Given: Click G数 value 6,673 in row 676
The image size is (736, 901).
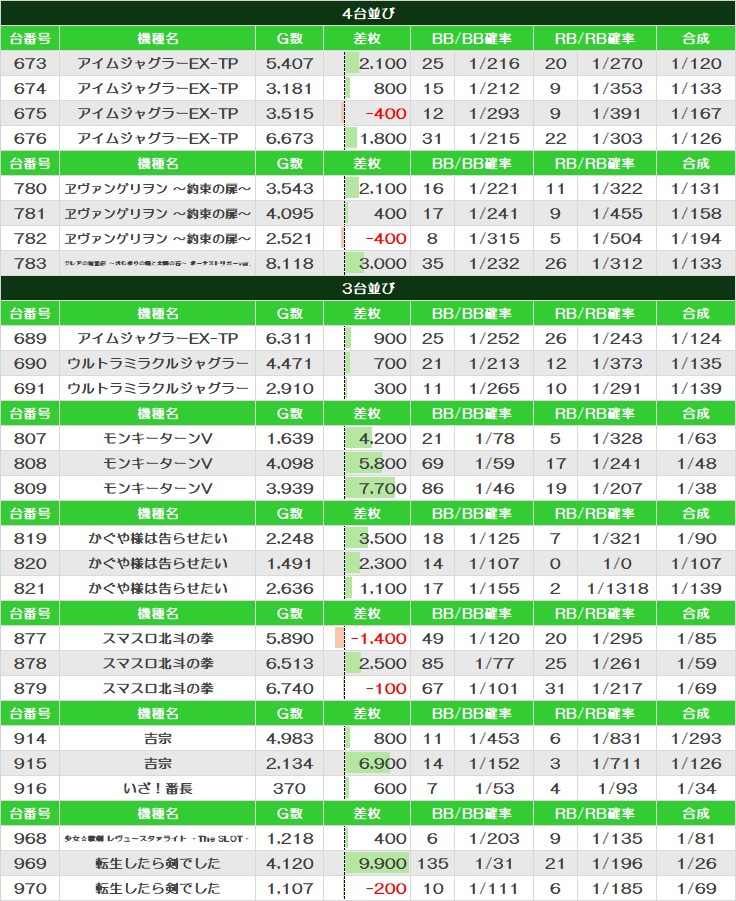Looking at the screenshot, I should tap(290, 138).
